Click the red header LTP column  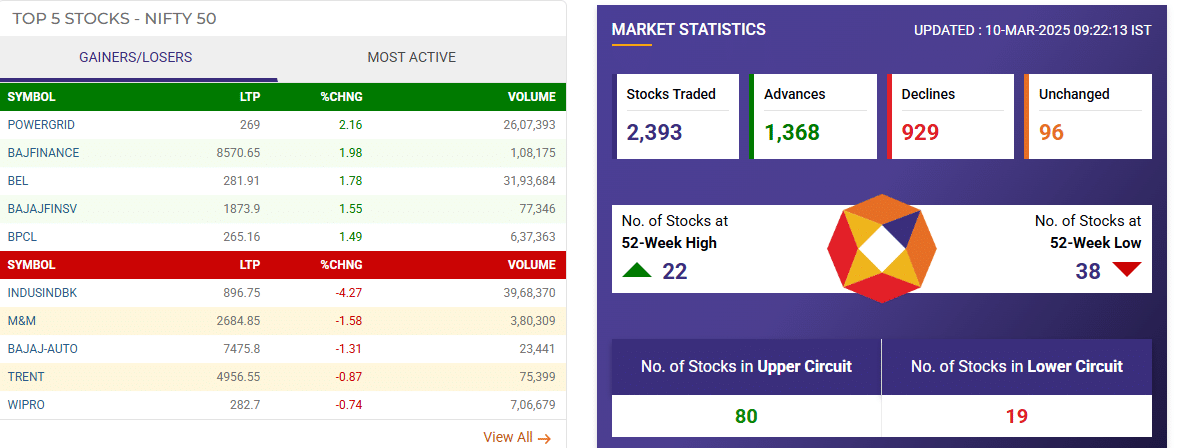[x=250, y=265]
